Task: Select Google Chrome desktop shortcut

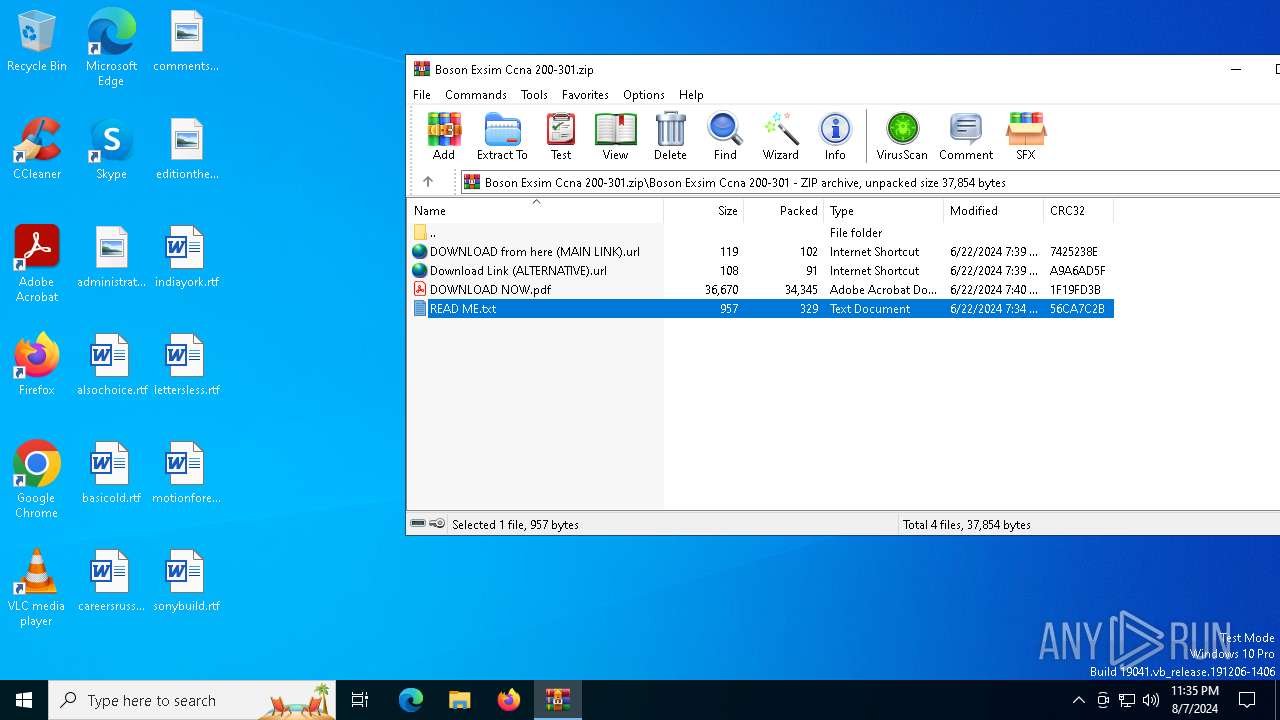Action: click(37, 479)
